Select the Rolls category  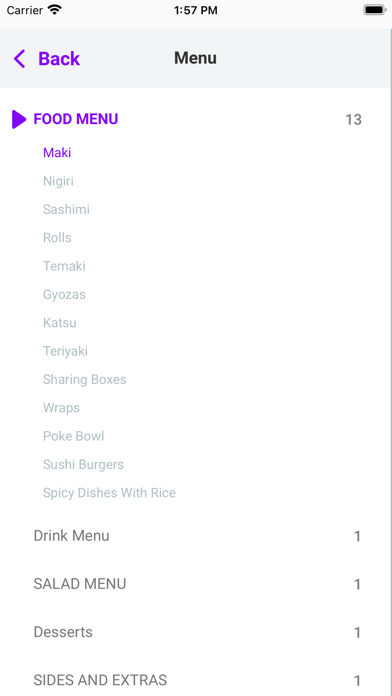57,237
